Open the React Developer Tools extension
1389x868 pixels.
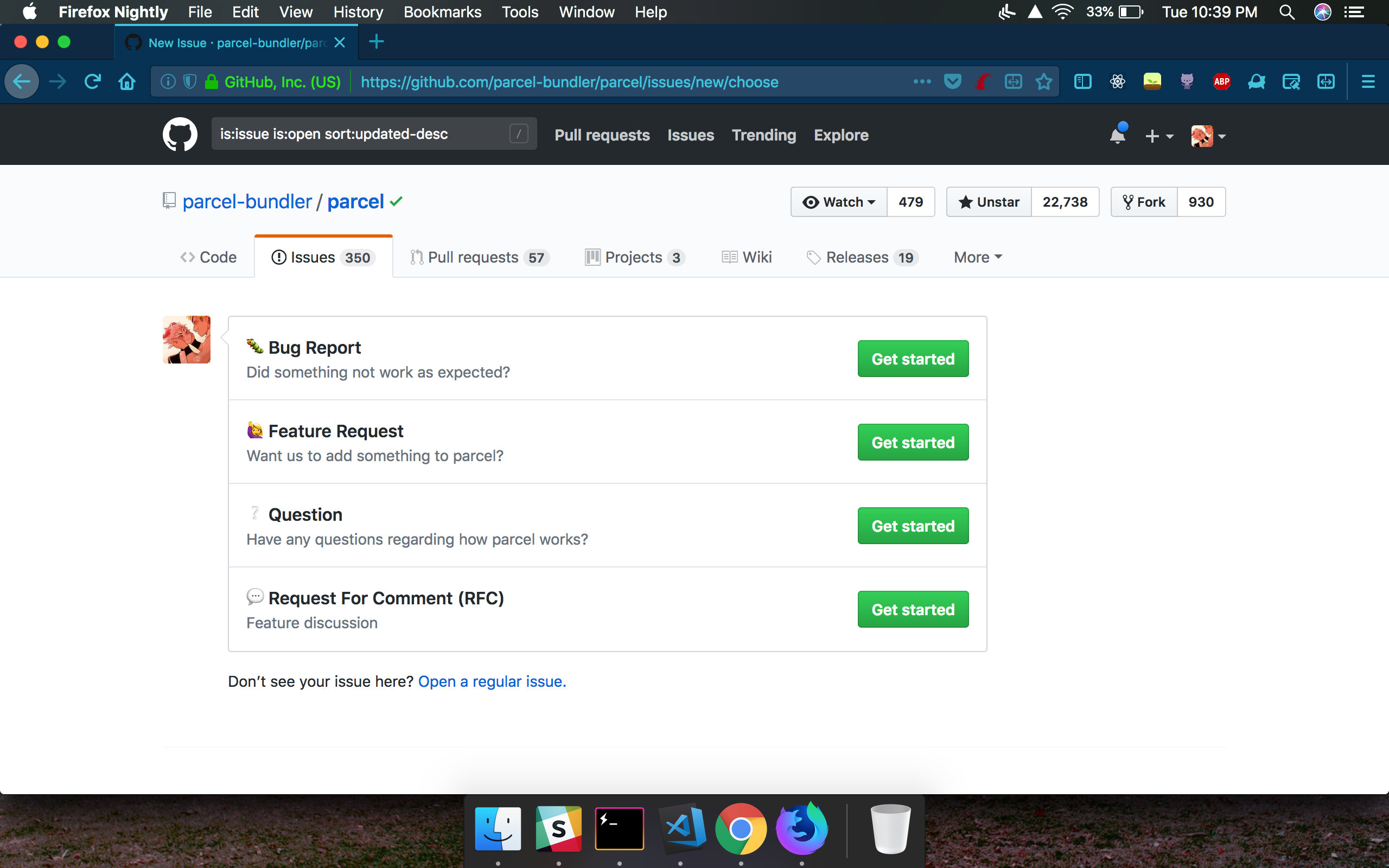1118,81
